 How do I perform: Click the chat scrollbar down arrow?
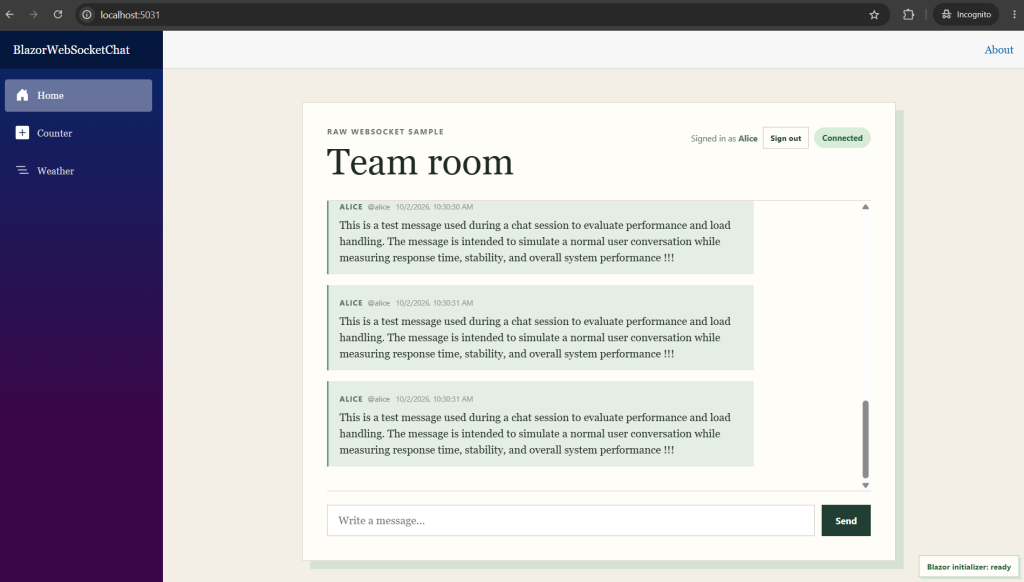coord(865,485)
